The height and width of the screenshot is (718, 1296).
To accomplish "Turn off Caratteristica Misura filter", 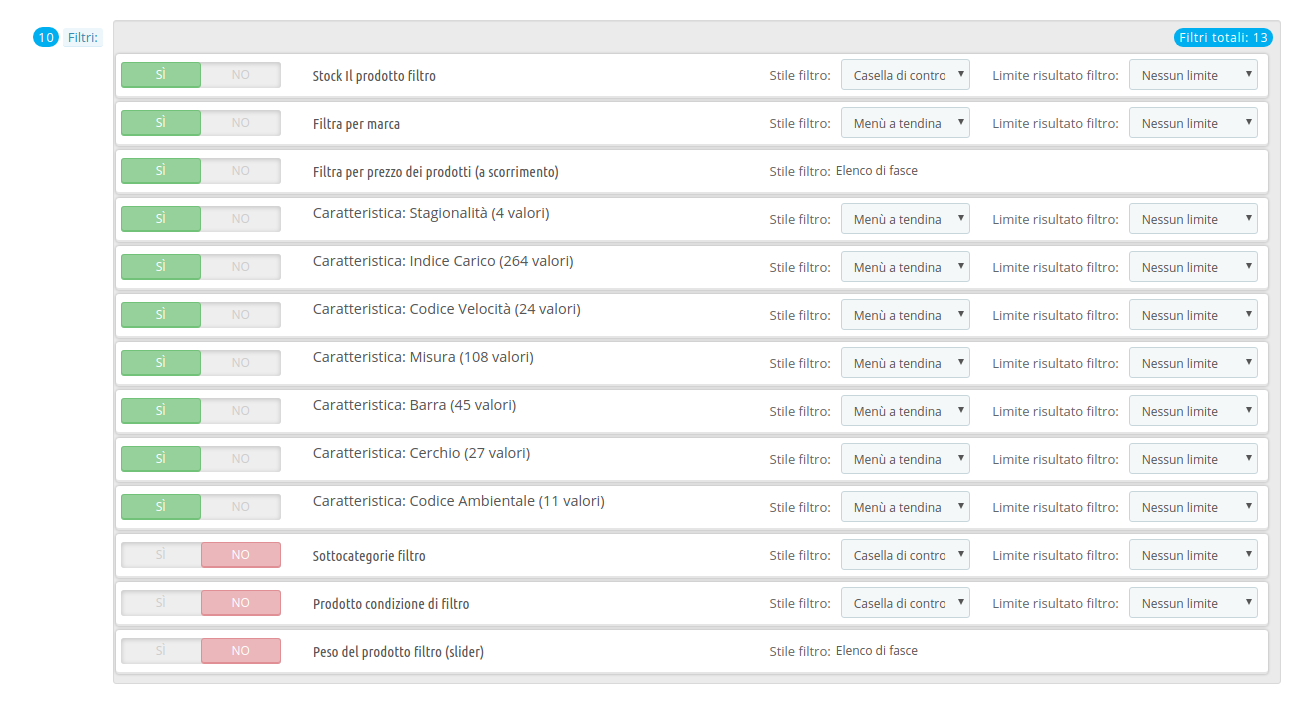I will [x=240, y=363].
